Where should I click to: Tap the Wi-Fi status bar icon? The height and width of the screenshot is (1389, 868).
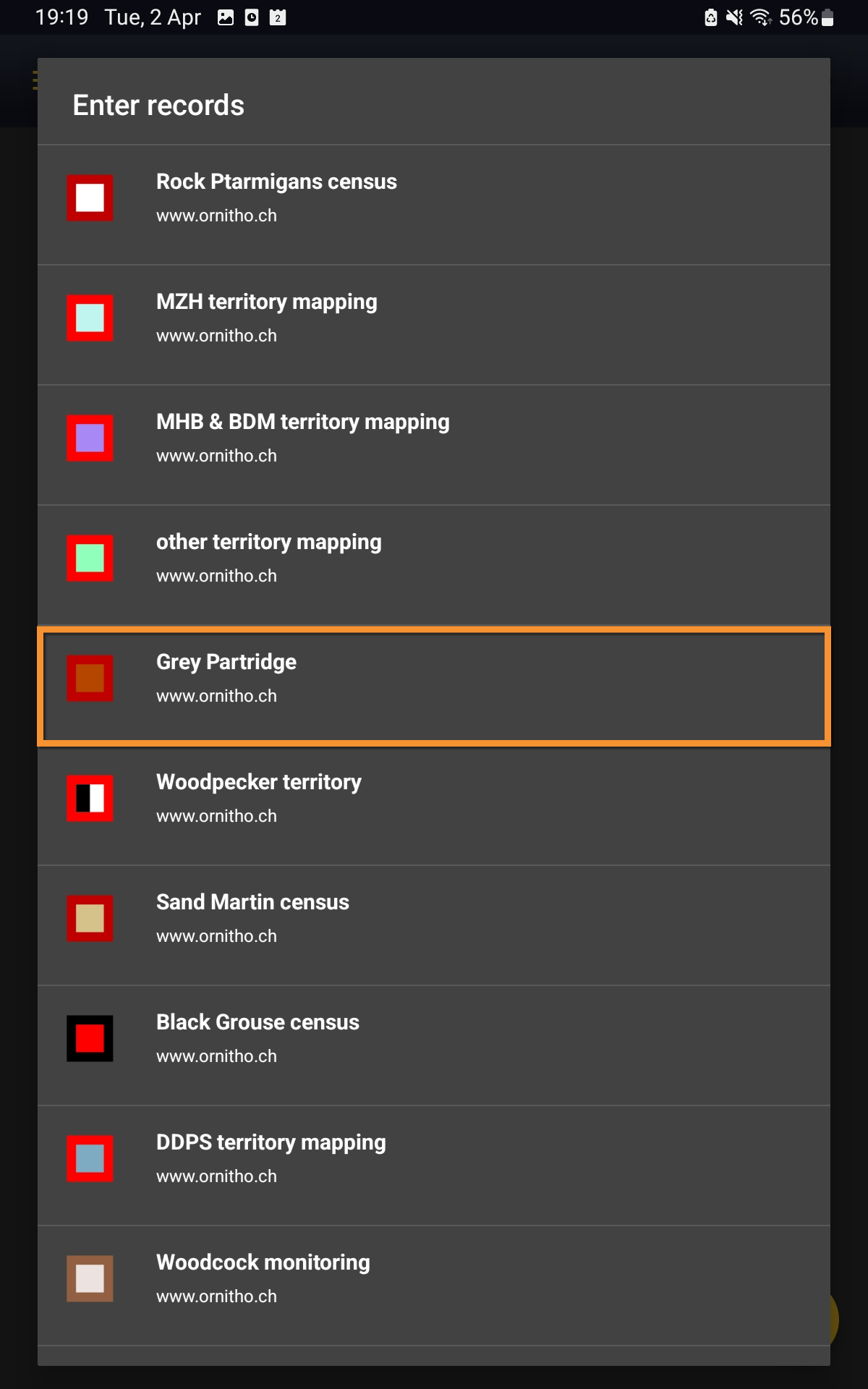(x=760, y=17)
